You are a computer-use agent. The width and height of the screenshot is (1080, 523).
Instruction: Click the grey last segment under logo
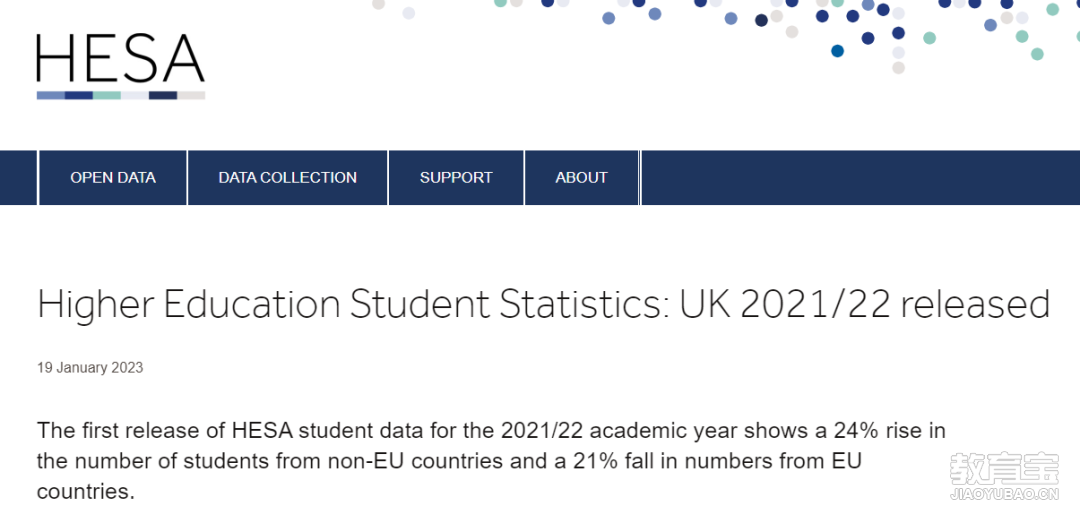(191, 95)
